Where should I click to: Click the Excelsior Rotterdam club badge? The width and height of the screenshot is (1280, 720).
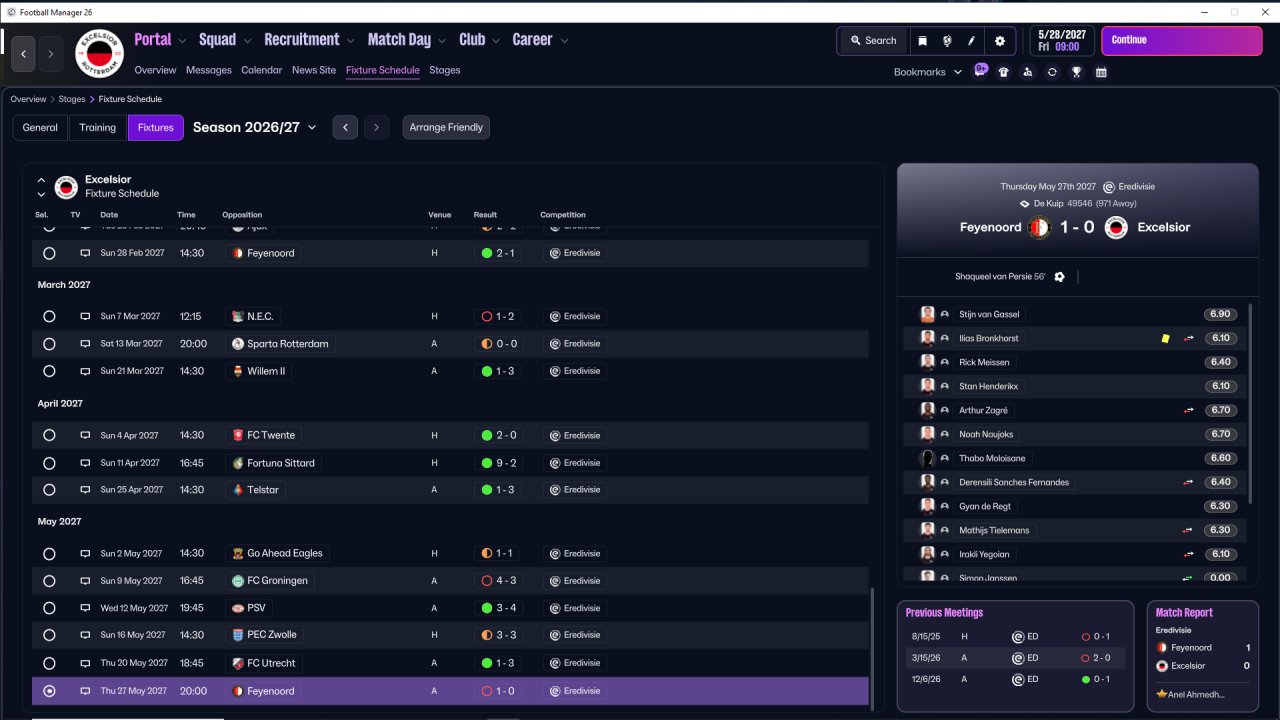tap(100, 53)
